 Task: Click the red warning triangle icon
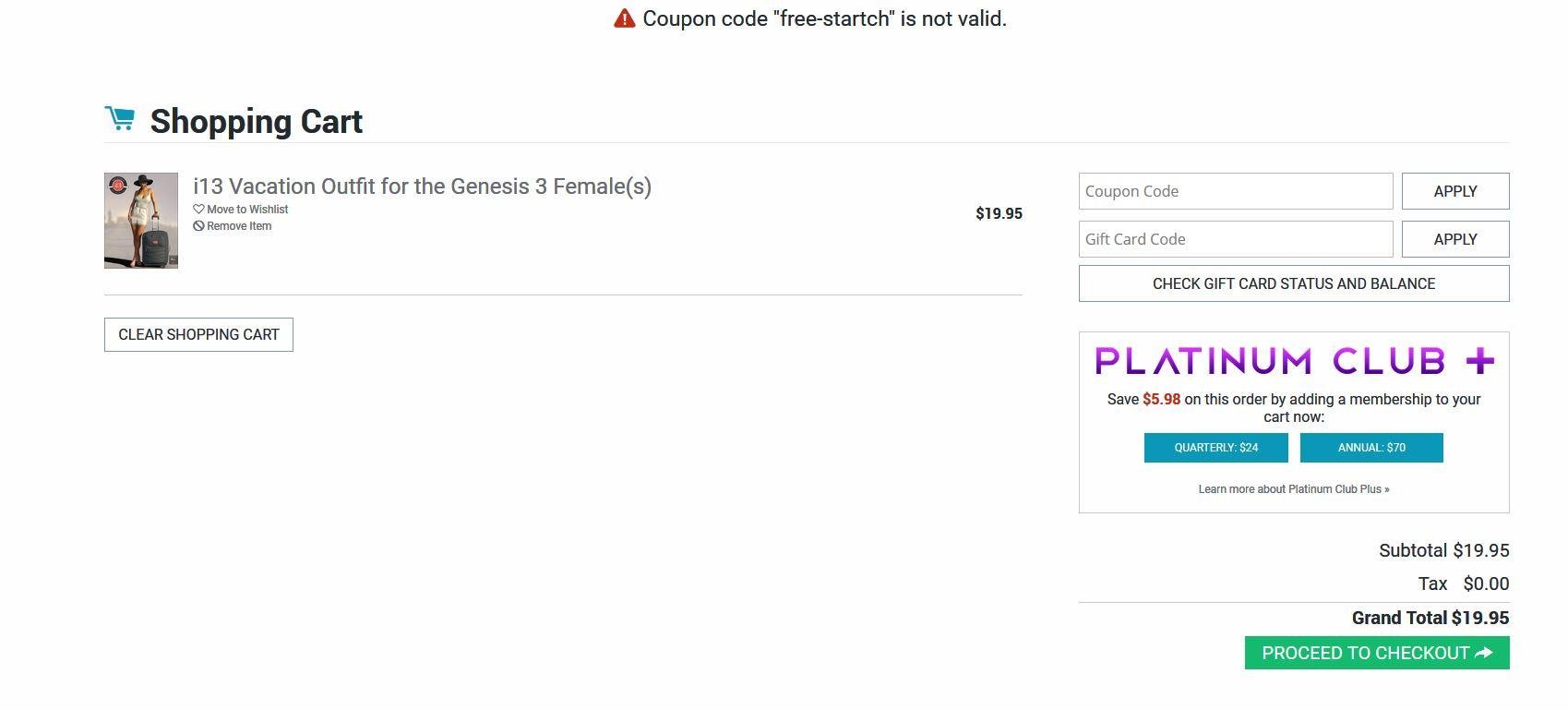pyautogui.click(x=625, y=18)
